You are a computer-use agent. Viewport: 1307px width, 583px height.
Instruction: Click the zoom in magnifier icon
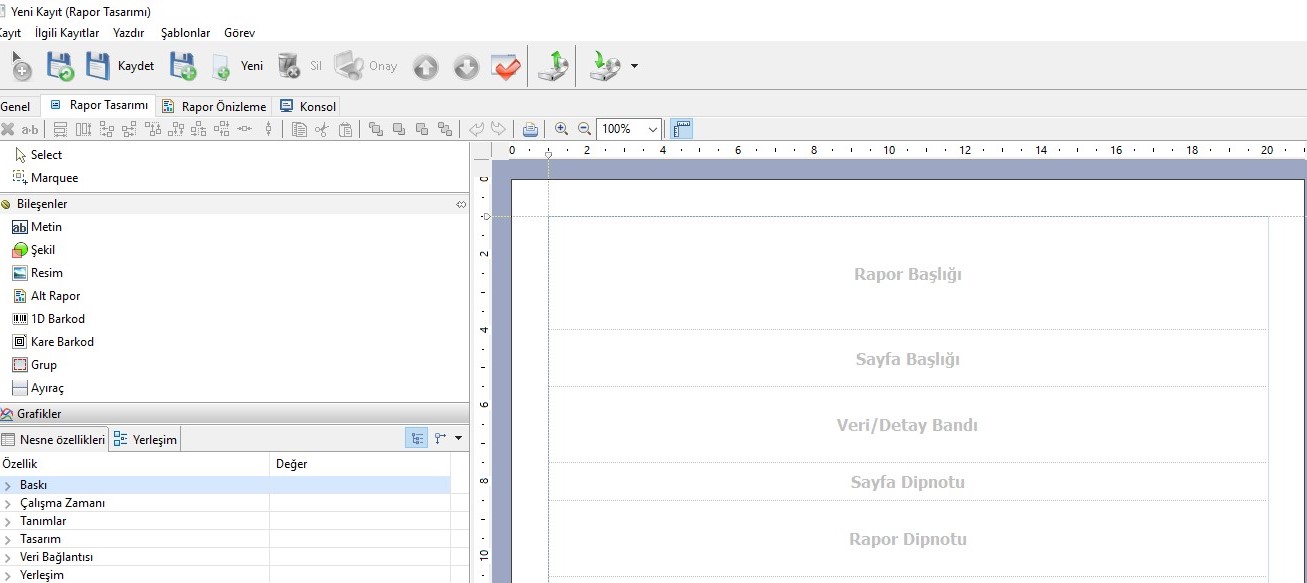click(x=561, y=129)
